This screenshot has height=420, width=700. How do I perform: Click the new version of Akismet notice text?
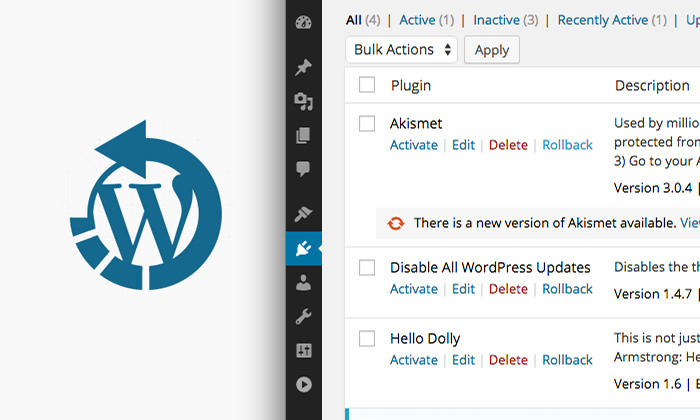pos(545,223)
